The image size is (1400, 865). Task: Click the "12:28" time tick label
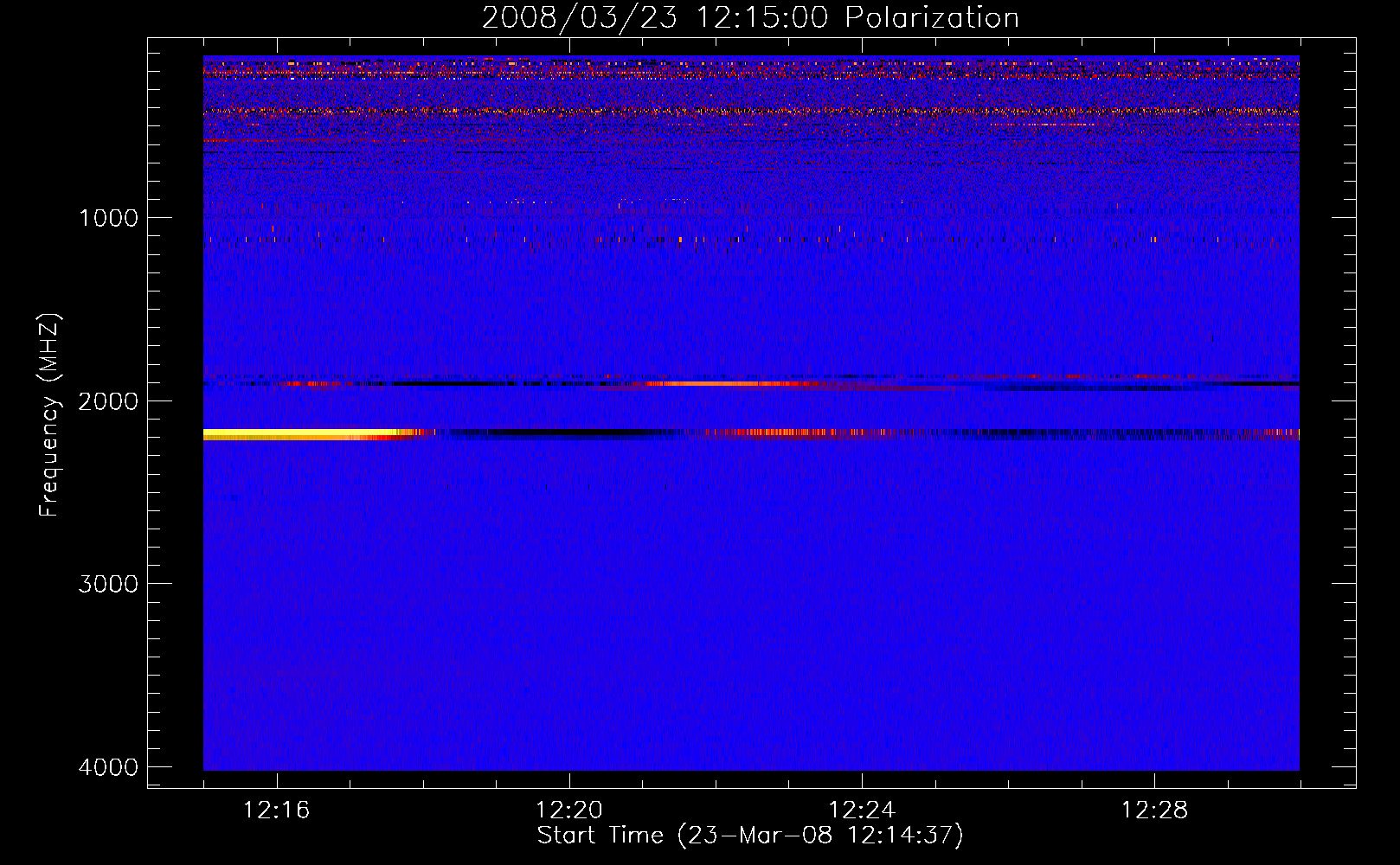[x=1154, y=811]
